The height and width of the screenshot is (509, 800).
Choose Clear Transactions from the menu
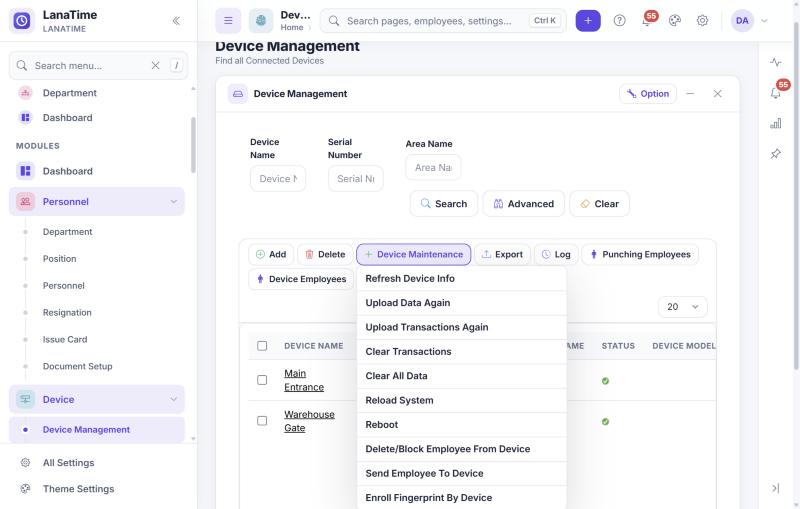[x=462, y=351]
